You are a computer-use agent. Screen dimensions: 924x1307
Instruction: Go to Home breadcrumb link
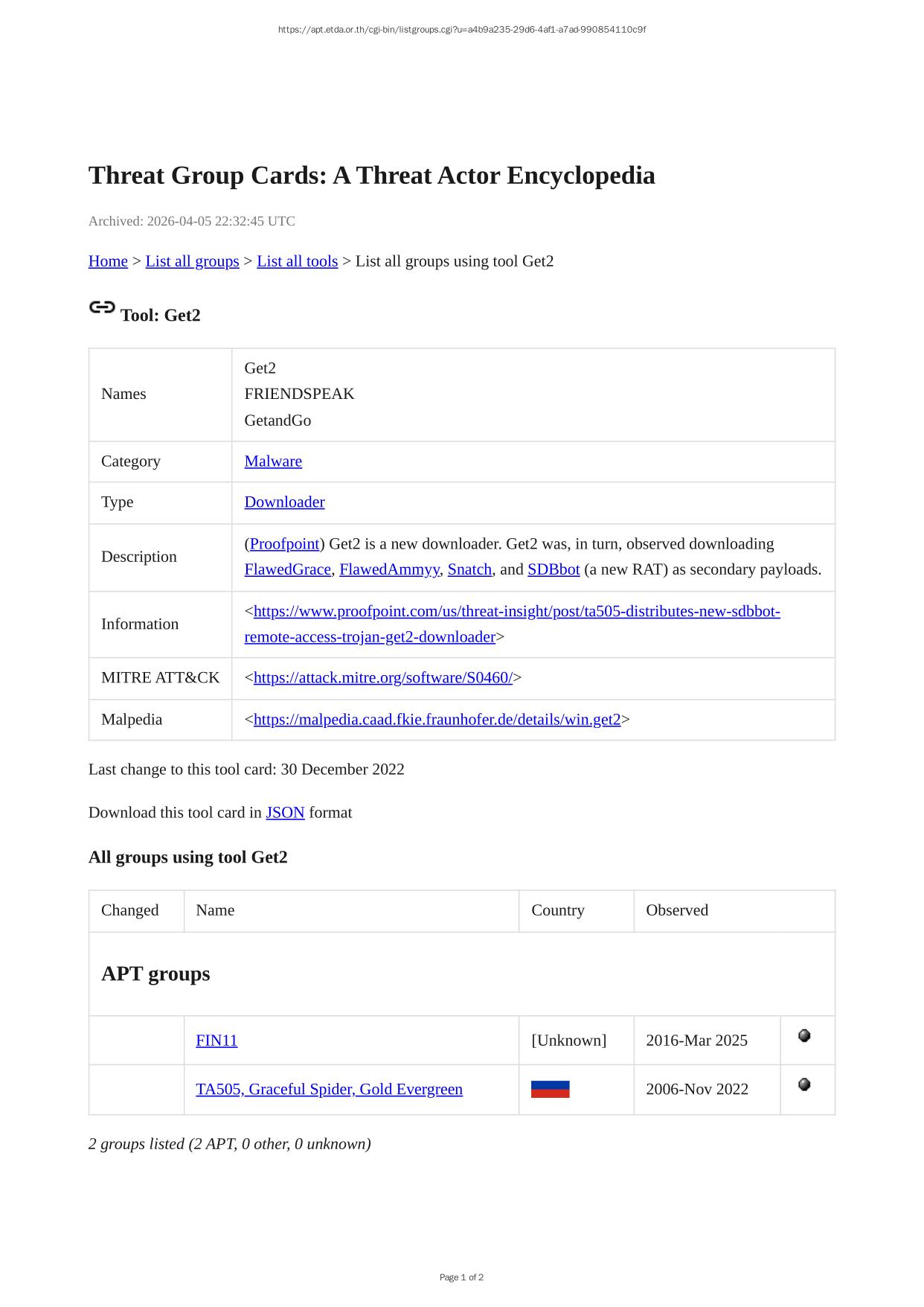[x=108, y=261]
